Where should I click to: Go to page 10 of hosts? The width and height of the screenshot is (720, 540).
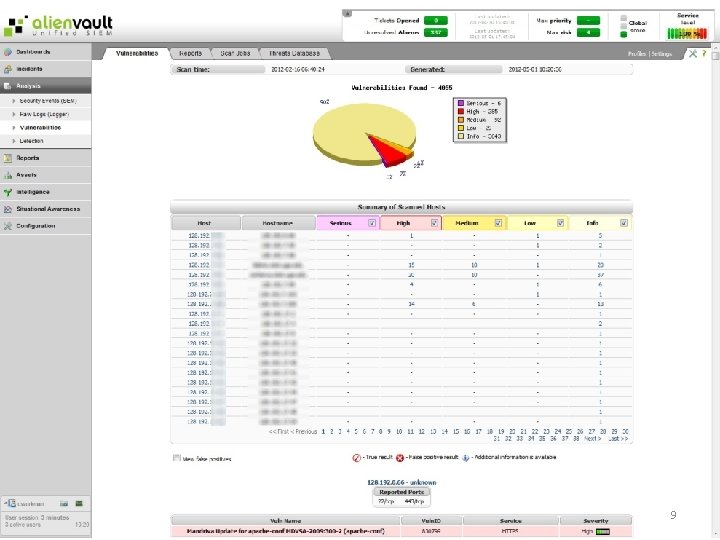point(399,432)
